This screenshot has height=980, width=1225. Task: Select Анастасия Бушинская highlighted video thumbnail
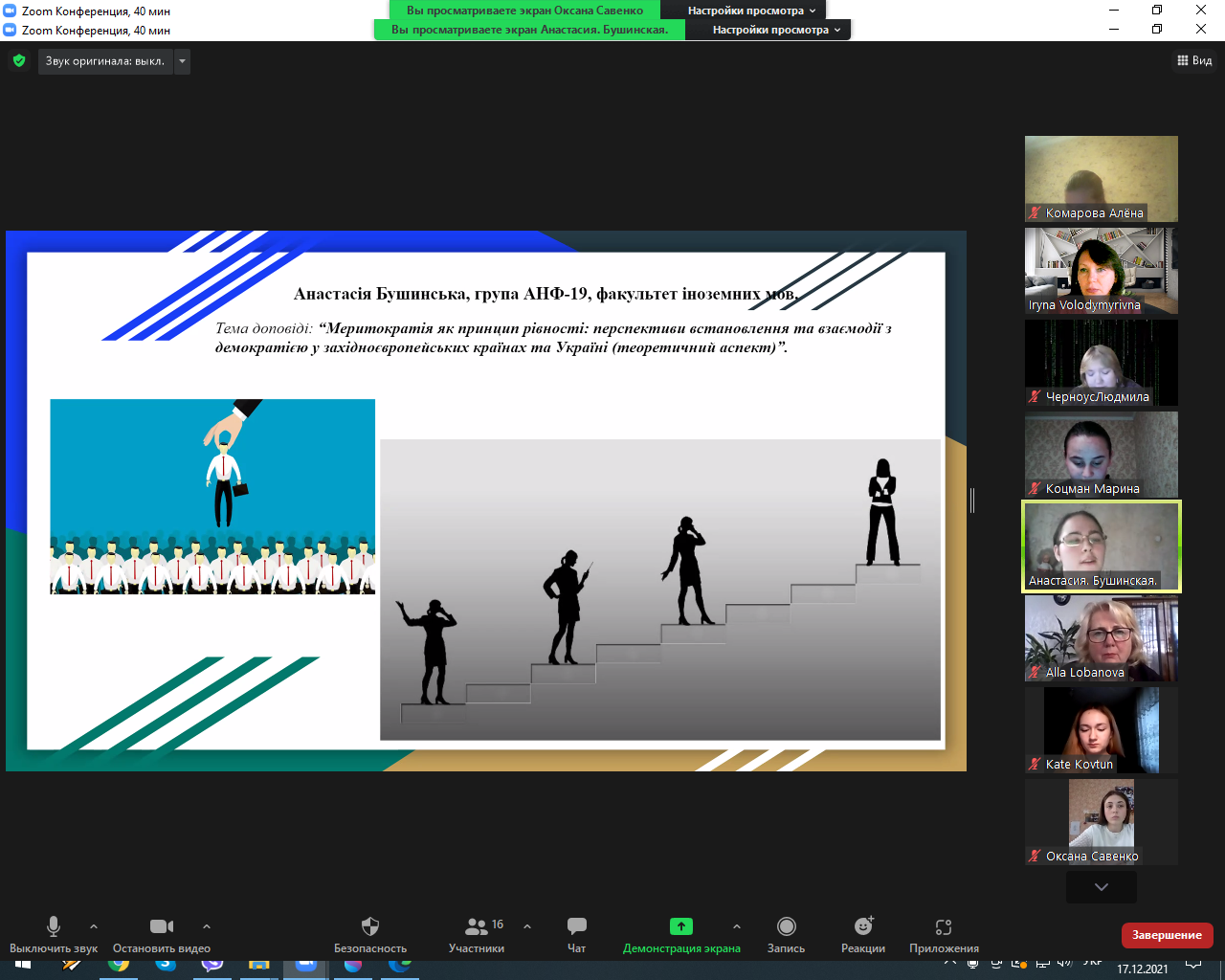click(x=1102, y=546)
